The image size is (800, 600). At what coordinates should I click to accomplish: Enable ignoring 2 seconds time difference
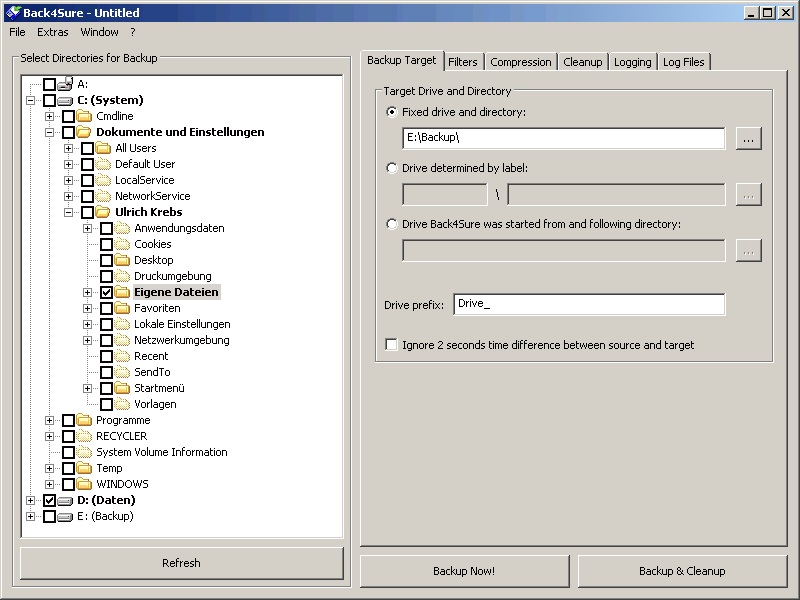[391, 344]
